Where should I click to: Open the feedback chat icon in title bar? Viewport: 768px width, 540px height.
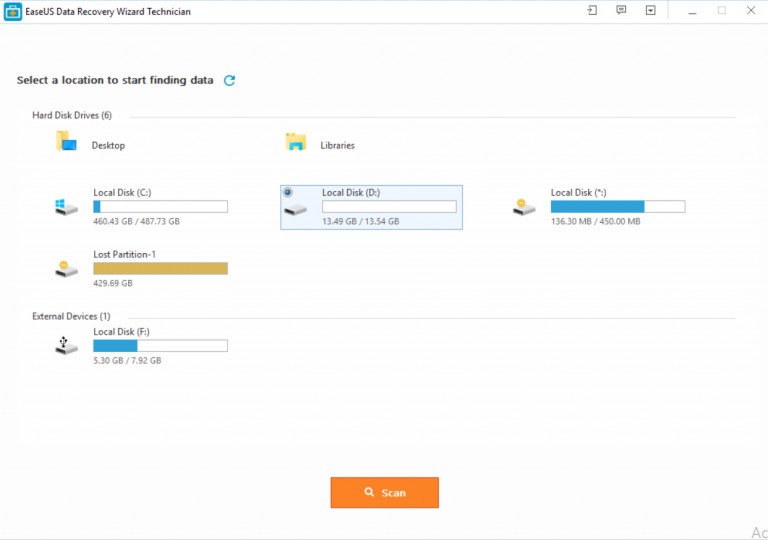point(621,10)
